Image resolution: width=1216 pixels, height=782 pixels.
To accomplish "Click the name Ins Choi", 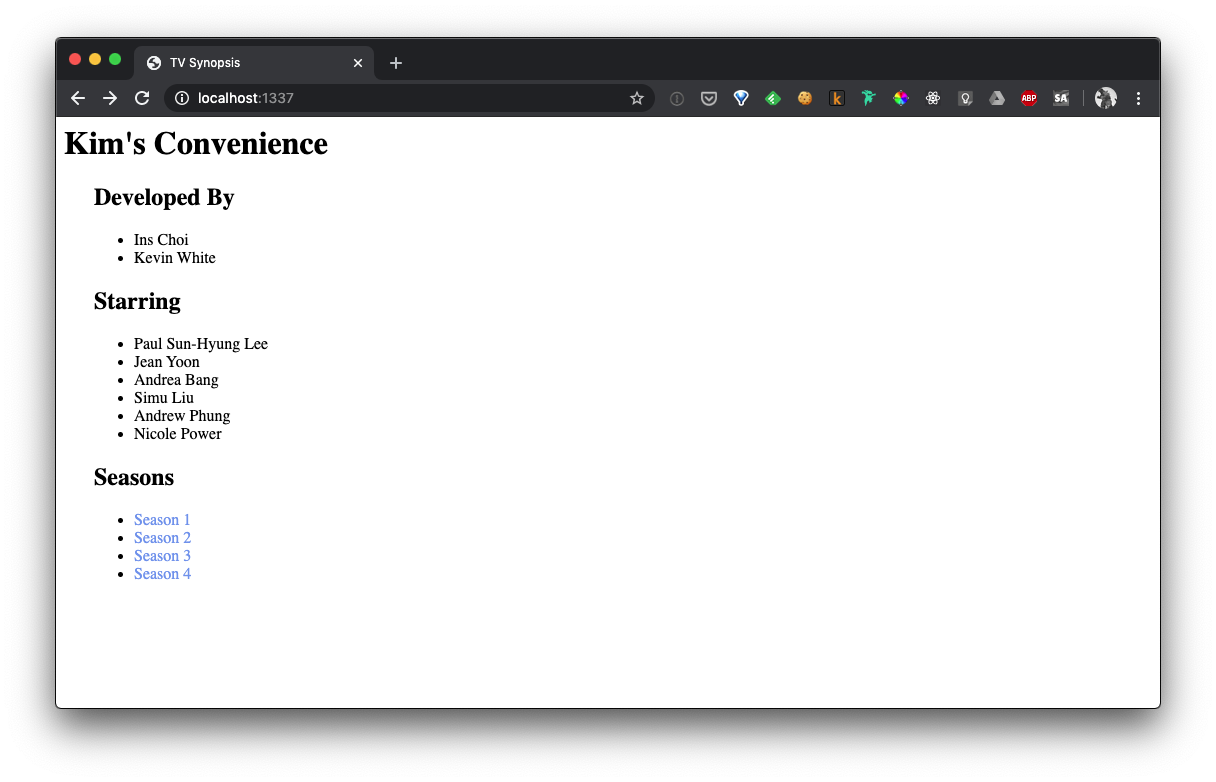I will 161,240.
